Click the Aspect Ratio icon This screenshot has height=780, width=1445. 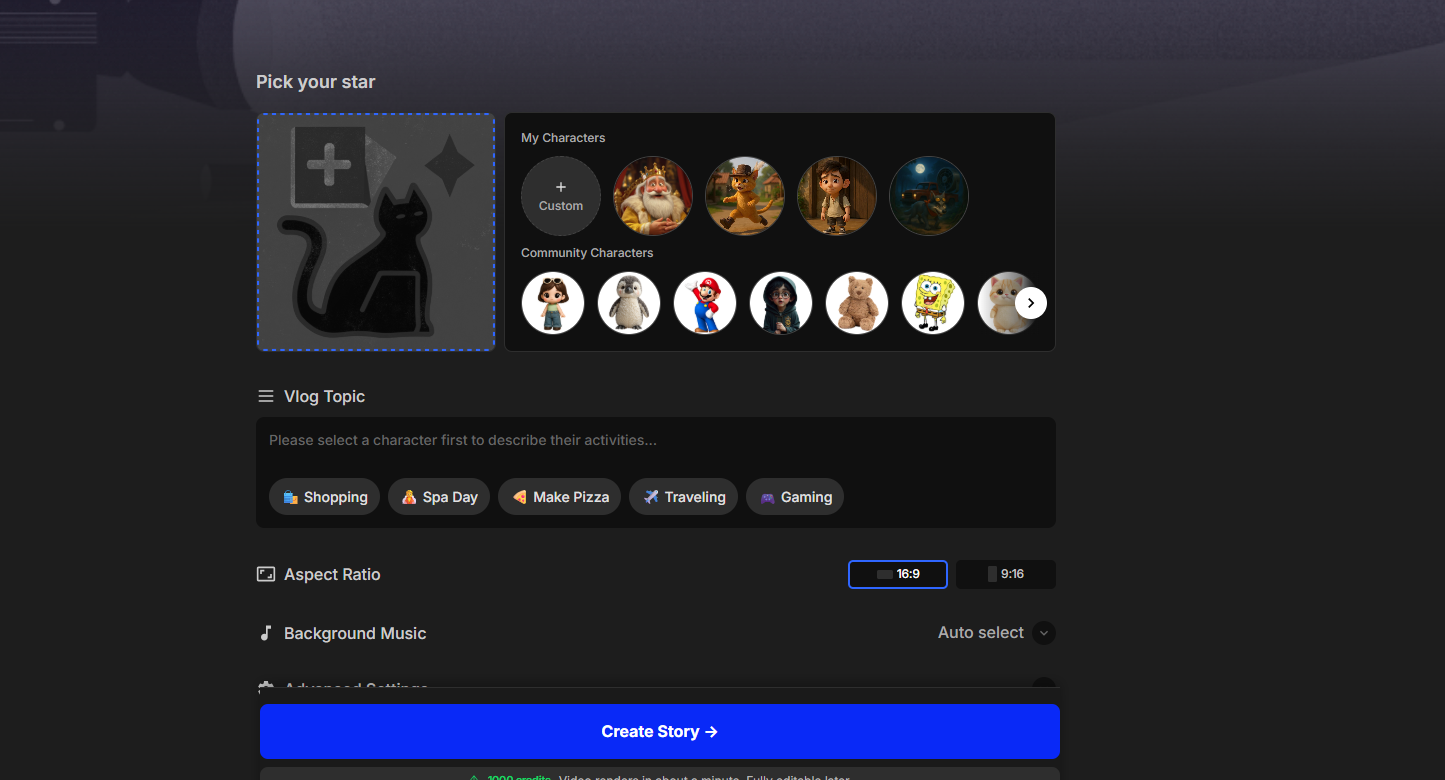266,574
